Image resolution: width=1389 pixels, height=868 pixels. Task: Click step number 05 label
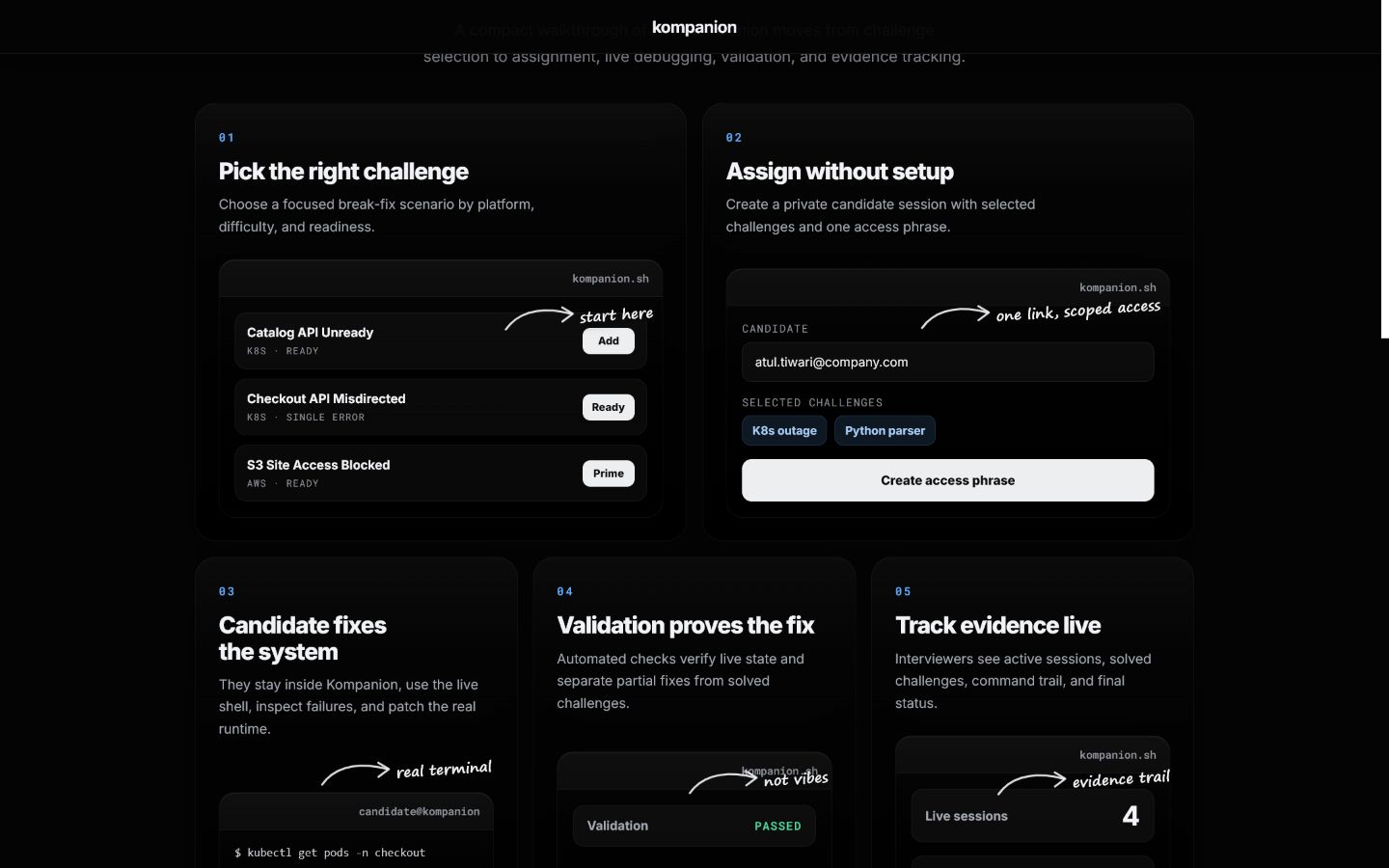903,591
